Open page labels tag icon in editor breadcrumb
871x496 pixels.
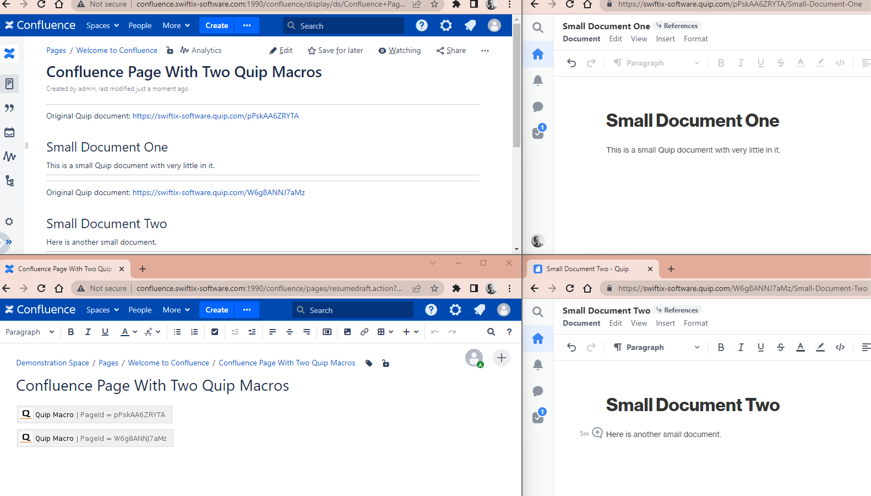[369, 363]
